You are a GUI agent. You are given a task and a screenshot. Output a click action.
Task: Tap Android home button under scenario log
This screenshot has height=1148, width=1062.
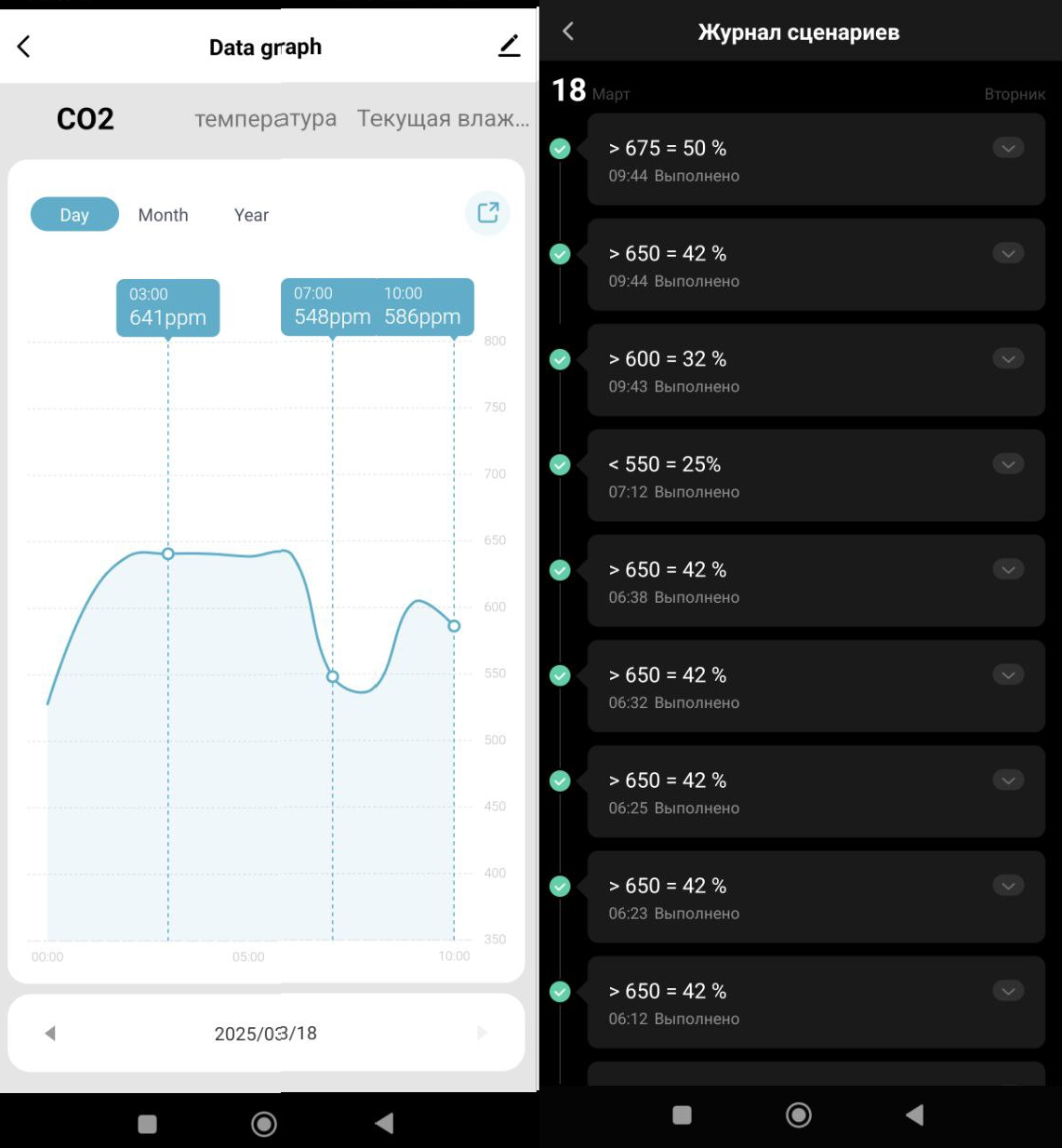798,1115
